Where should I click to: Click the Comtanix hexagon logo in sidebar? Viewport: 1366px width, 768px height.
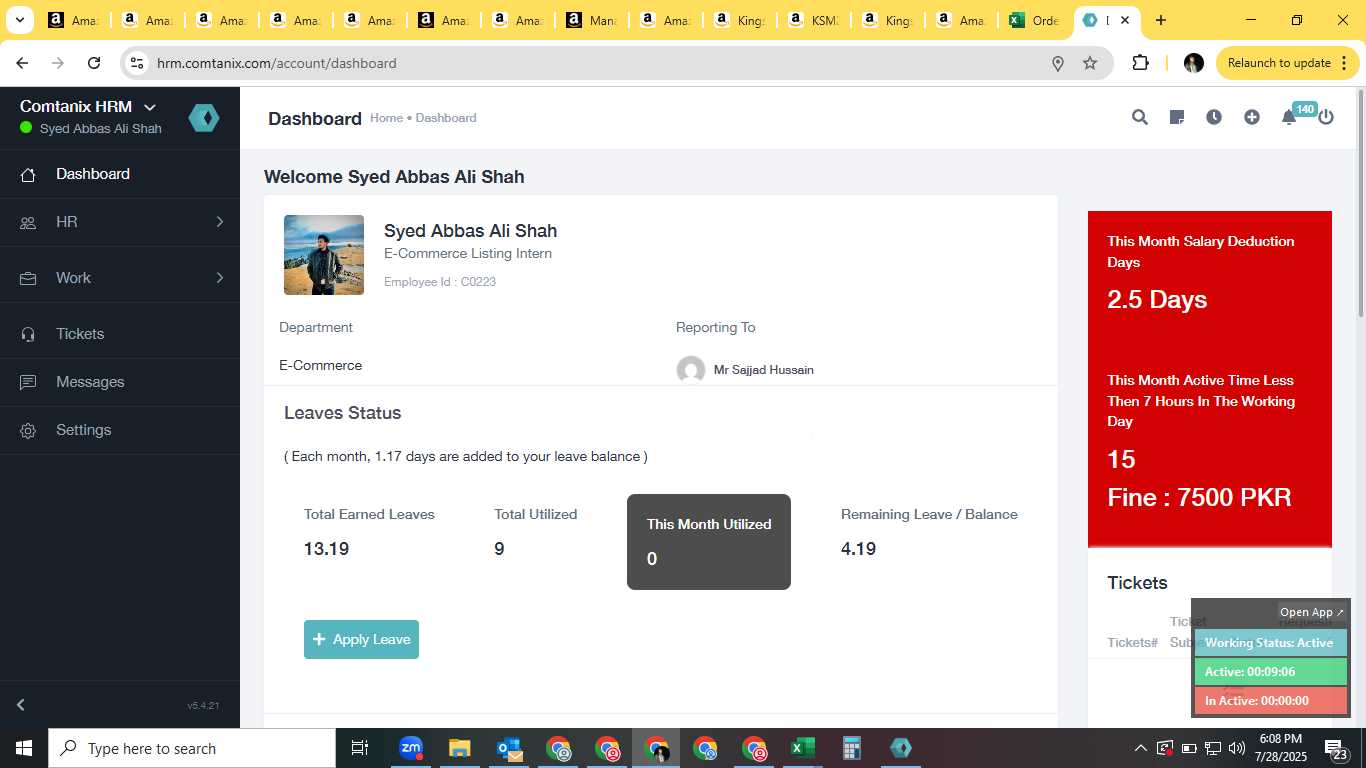point(204,118)
